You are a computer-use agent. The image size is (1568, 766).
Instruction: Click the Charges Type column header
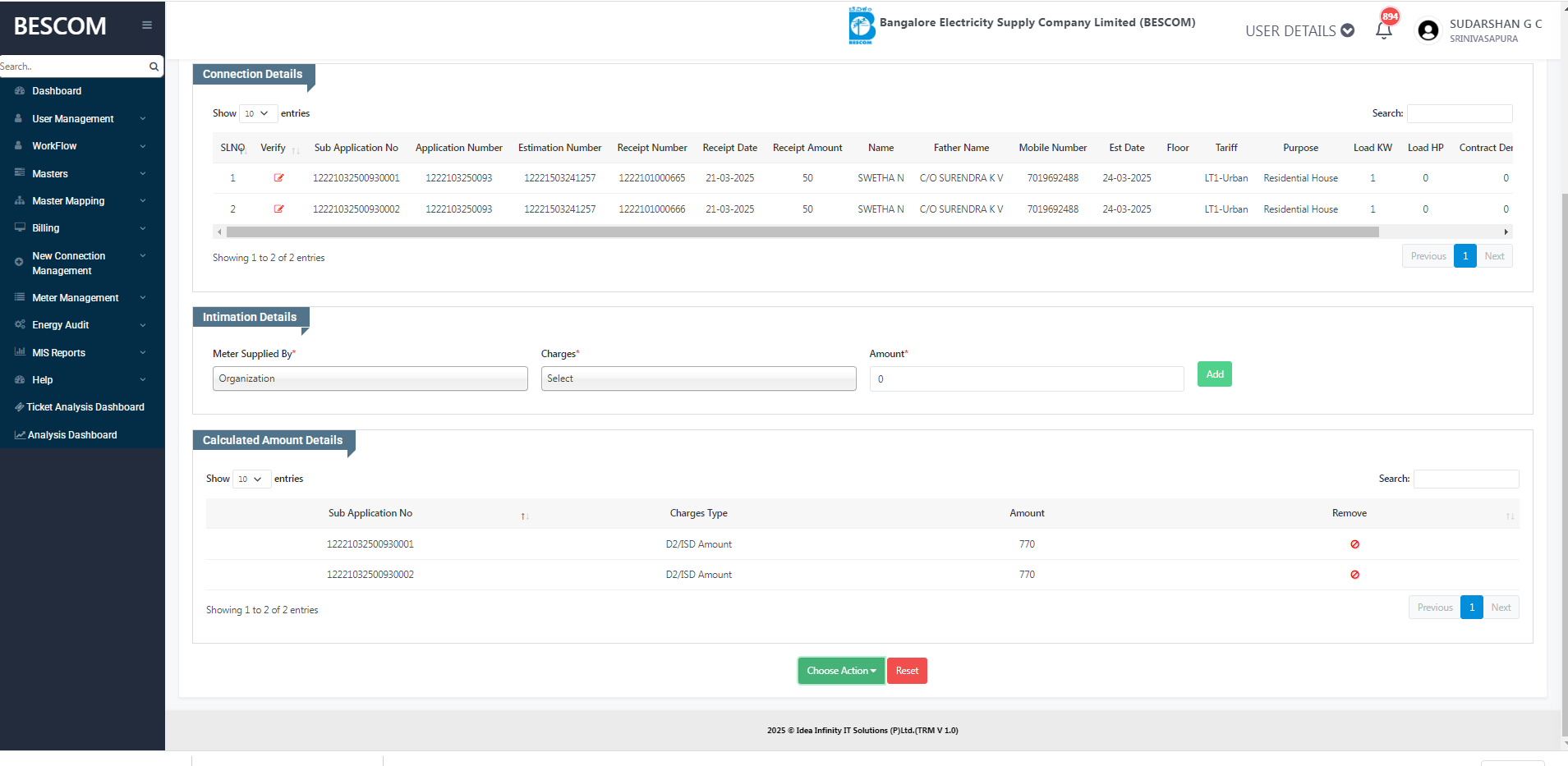tap(698, 513)
